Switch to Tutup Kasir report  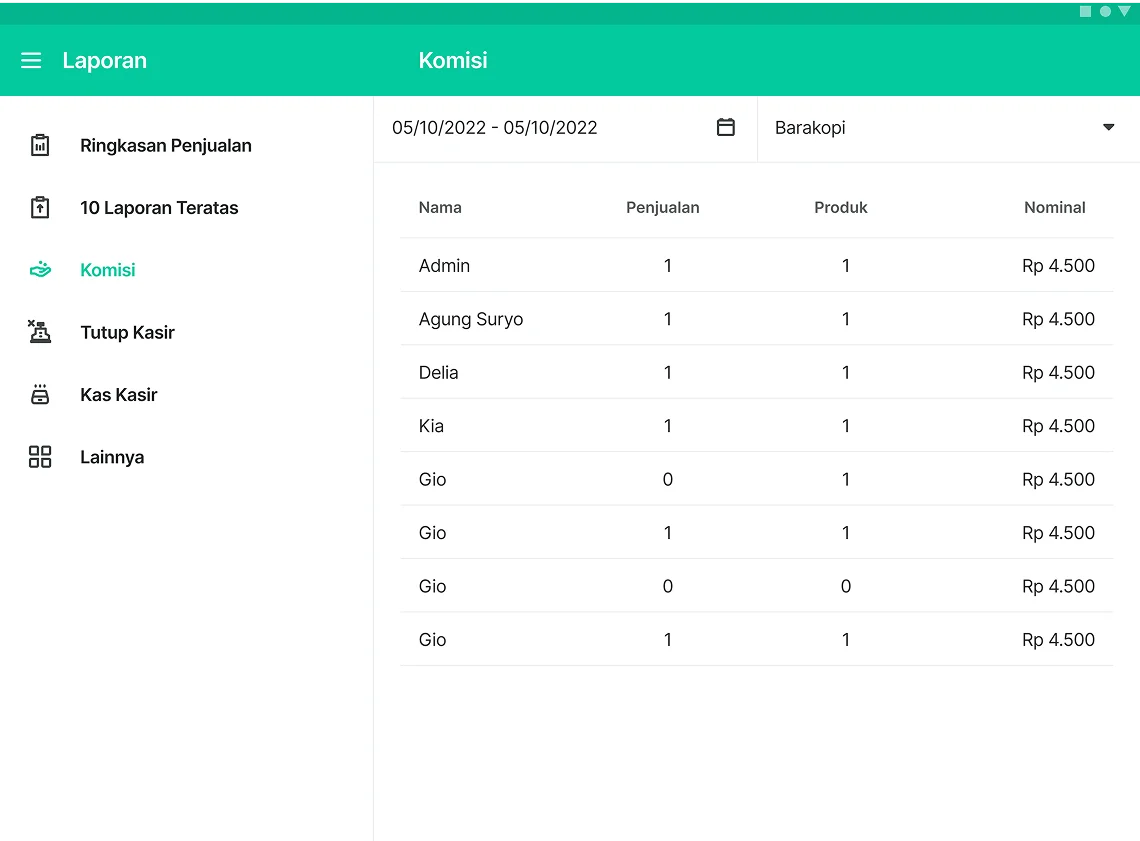click(x=127, y=333)
